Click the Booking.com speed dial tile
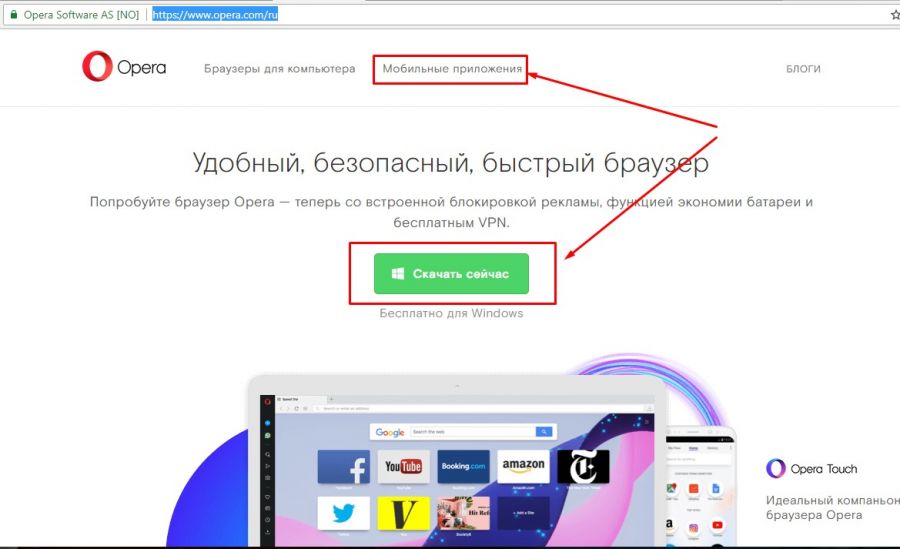The height and width of the screenshot is (549, 900). [463, 466]
